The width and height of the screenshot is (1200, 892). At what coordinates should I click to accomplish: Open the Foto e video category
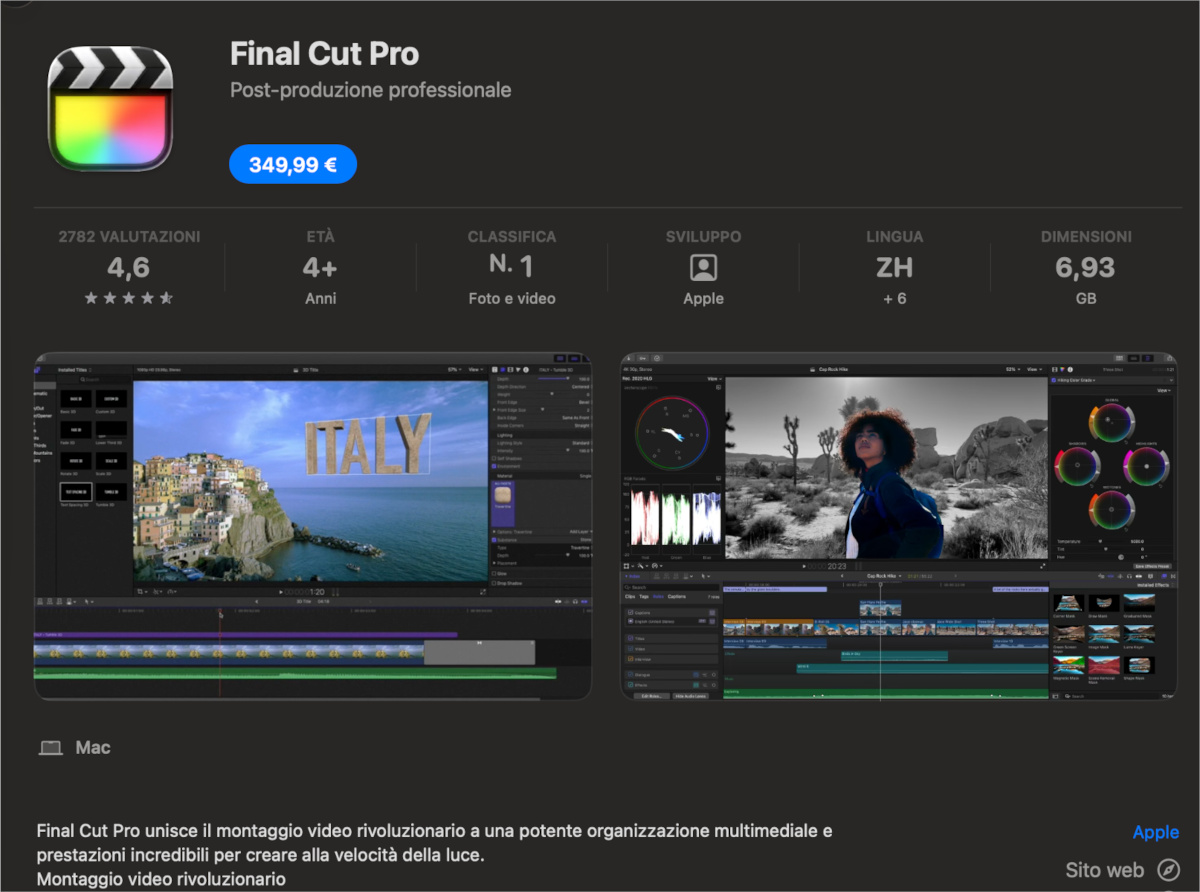click(x=511, y=298)
